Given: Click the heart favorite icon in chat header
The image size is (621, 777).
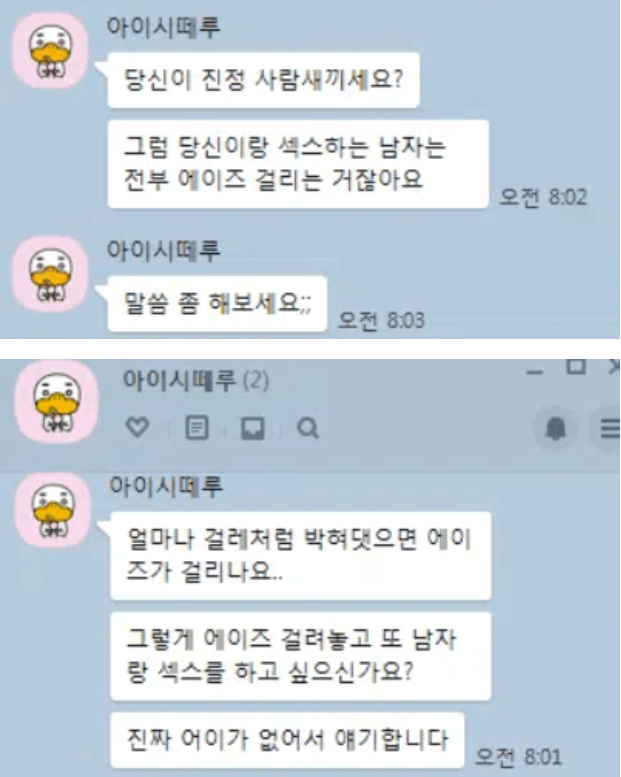Looking at the screenshot, I should pyautogui.click(x=137, y=427).
